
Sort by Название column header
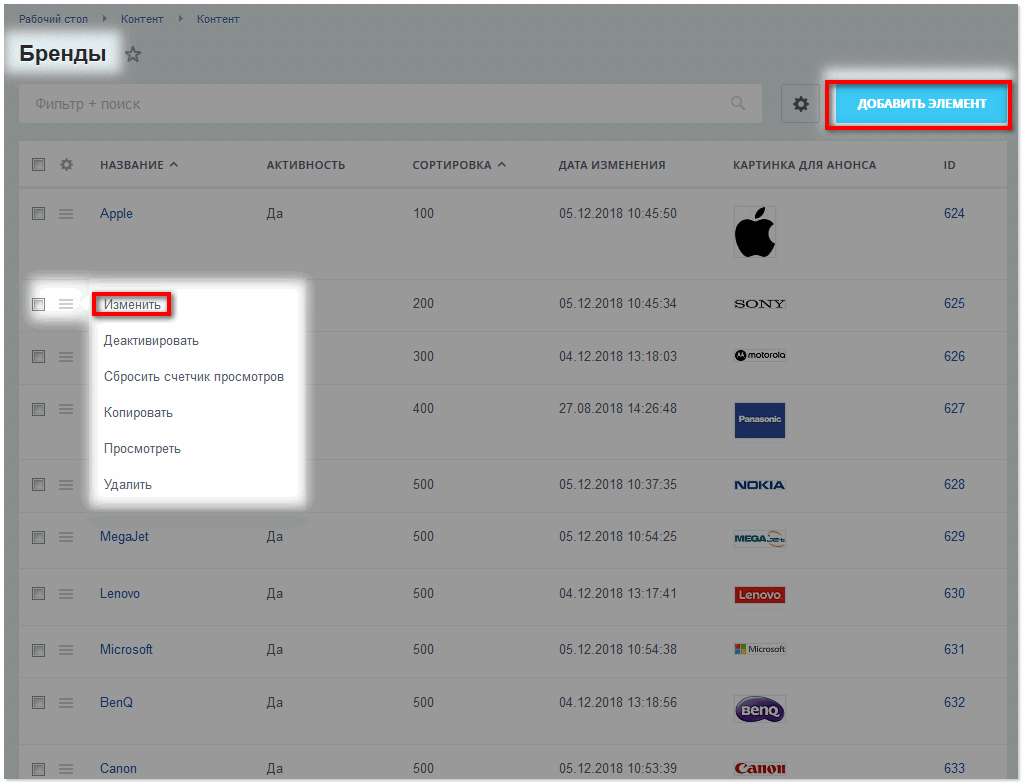pos(138,165)
